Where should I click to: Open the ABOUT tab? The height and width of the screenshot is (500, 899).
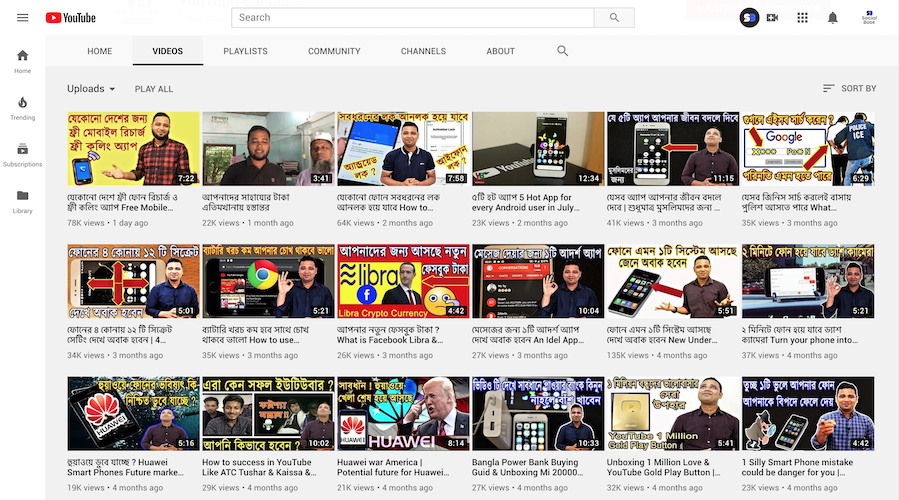pyautogui.click(x=501, y=51)
